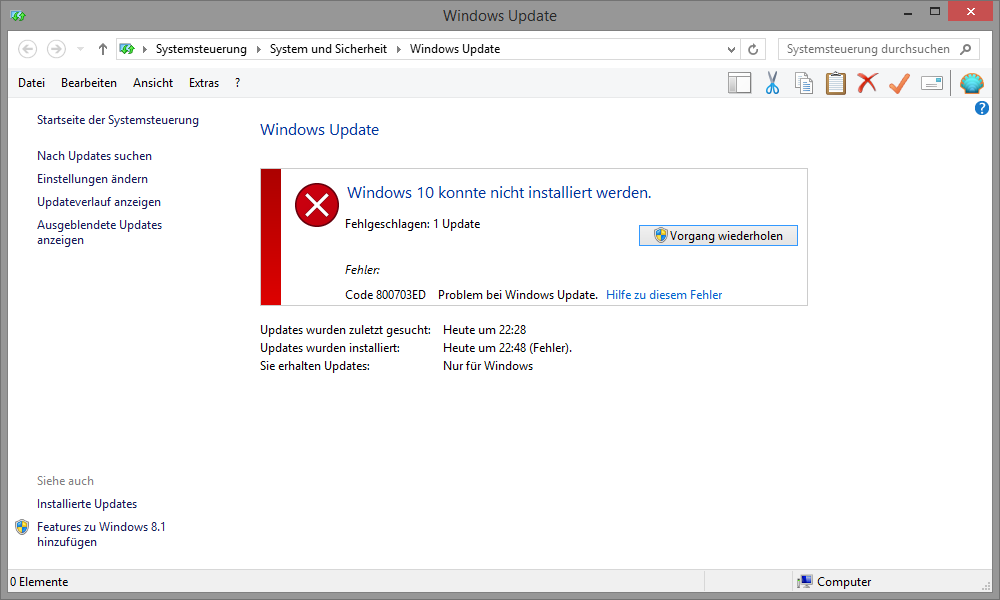
Task: Click the layout pane toolbar icon
Action: click(739, 83)
